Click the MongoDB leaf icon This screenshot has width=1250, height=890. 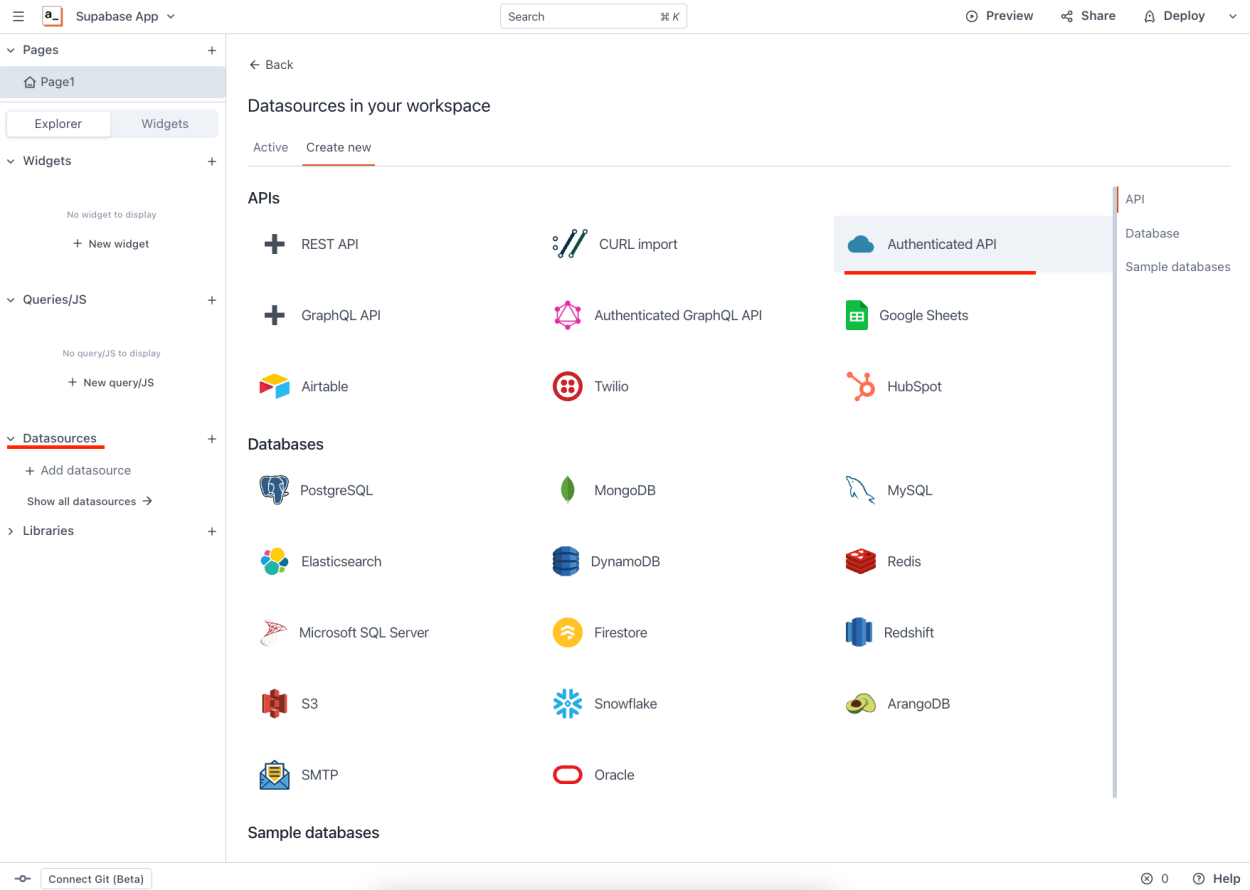point(567,490)
